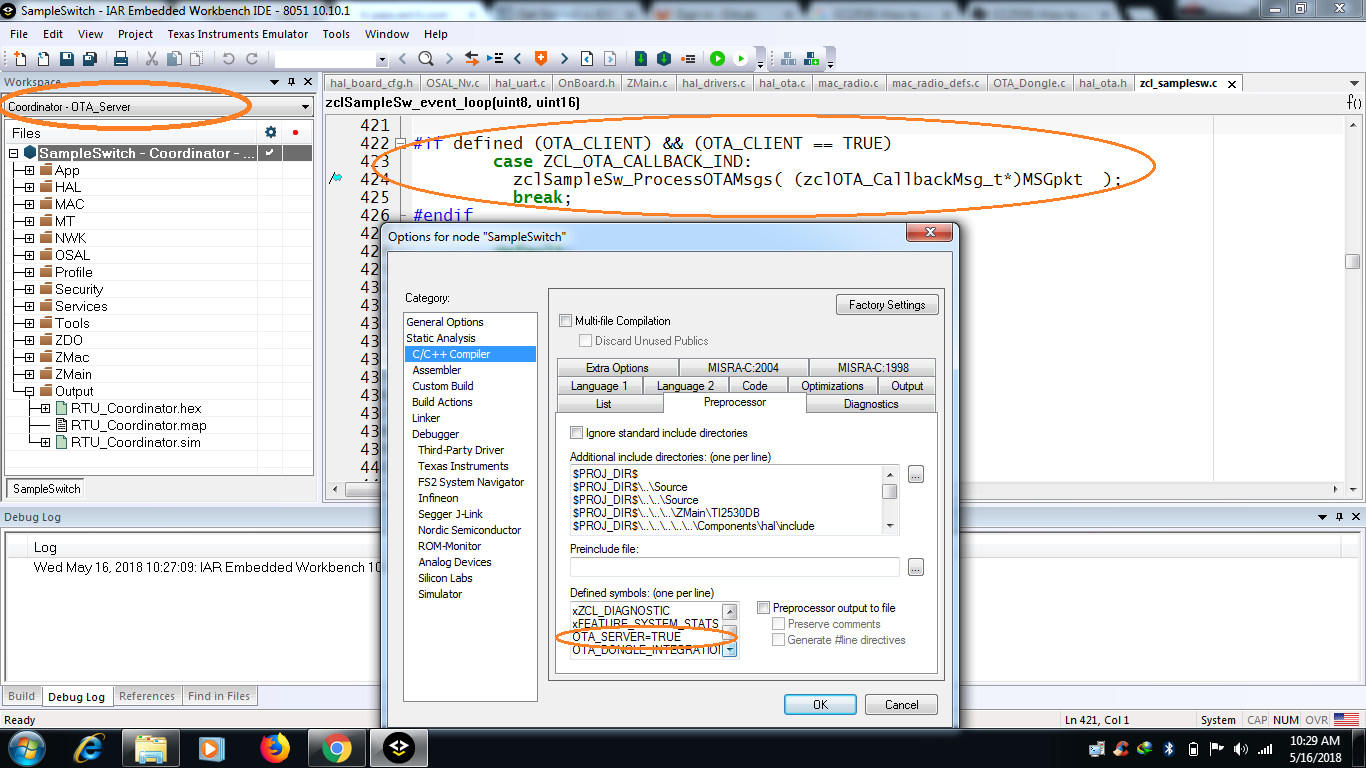Image resolution: width=1366 pixels, height=768 pixels.
Task: Select Debugger in the Category list
Action: (436, 434)
